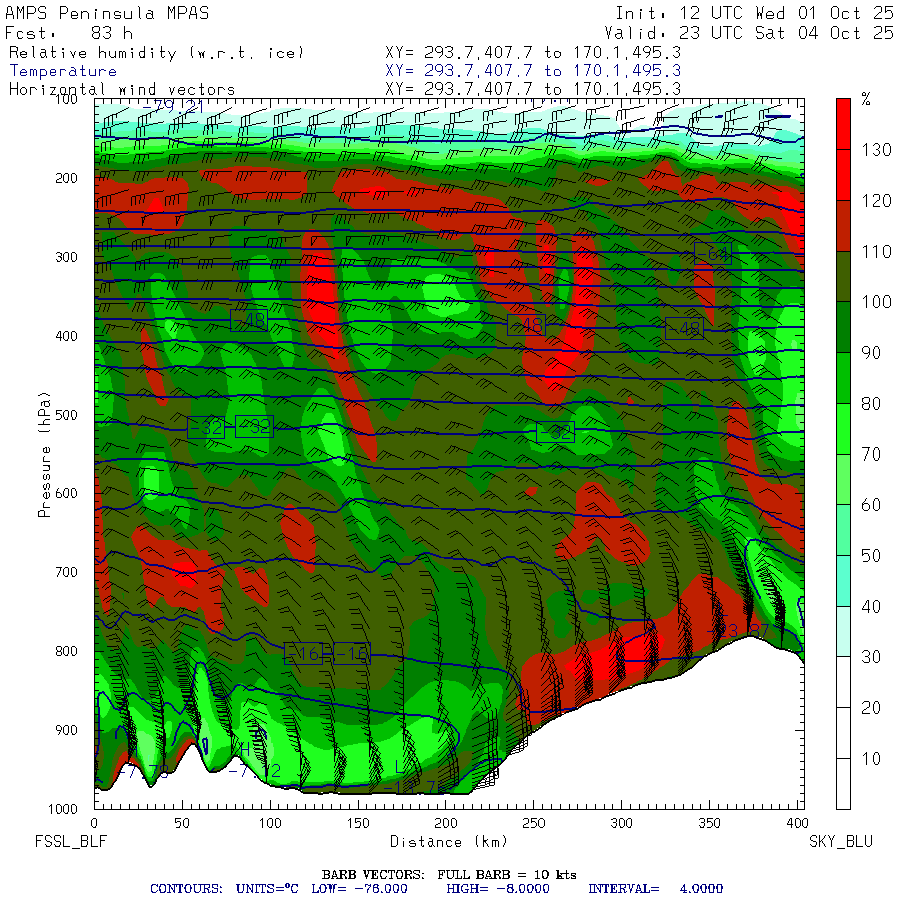Click the "HIGH= -8.0000" contour value

tap(498, 889)
